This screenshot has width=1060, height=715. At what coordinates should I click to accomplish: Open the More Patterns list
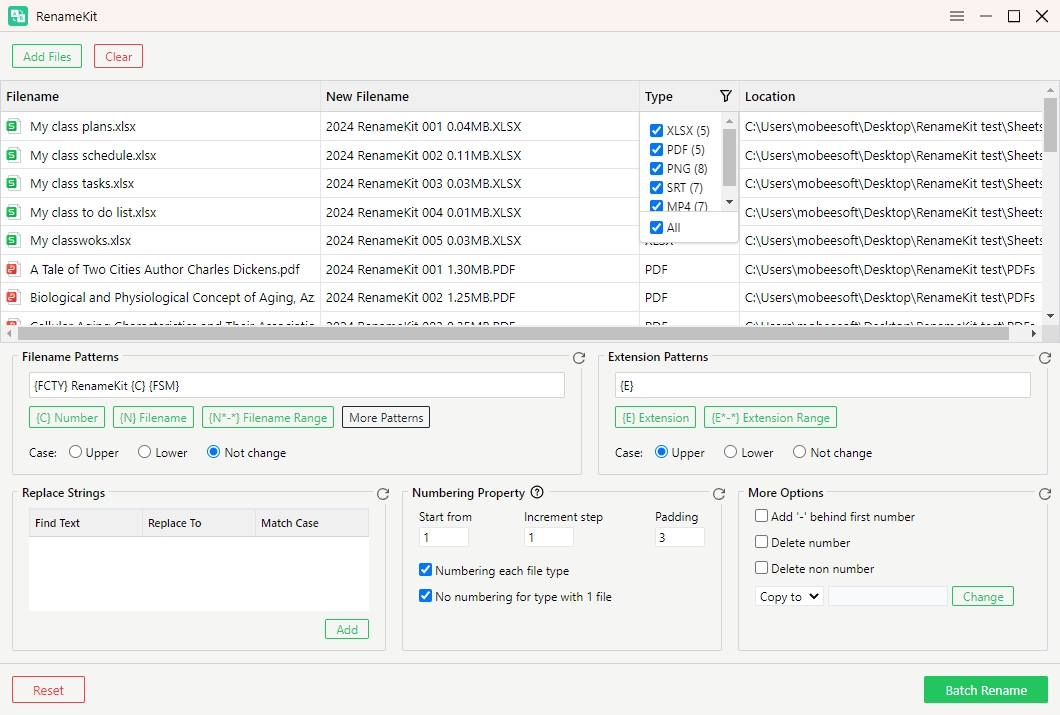point(386,417)
